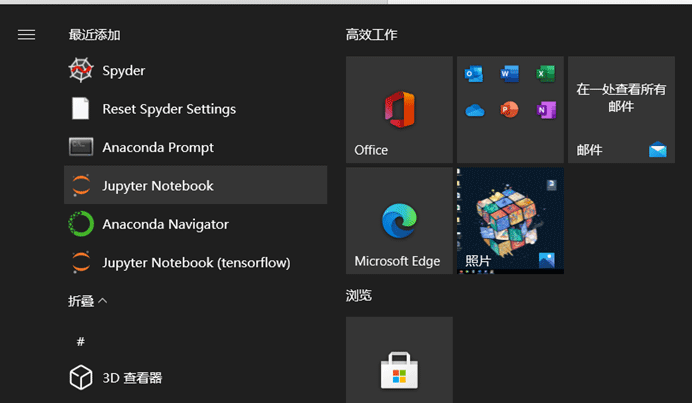Launch the highlighted Jupyter Notebook entry
This screenshot has width=692, height=403.
(196, 185)
